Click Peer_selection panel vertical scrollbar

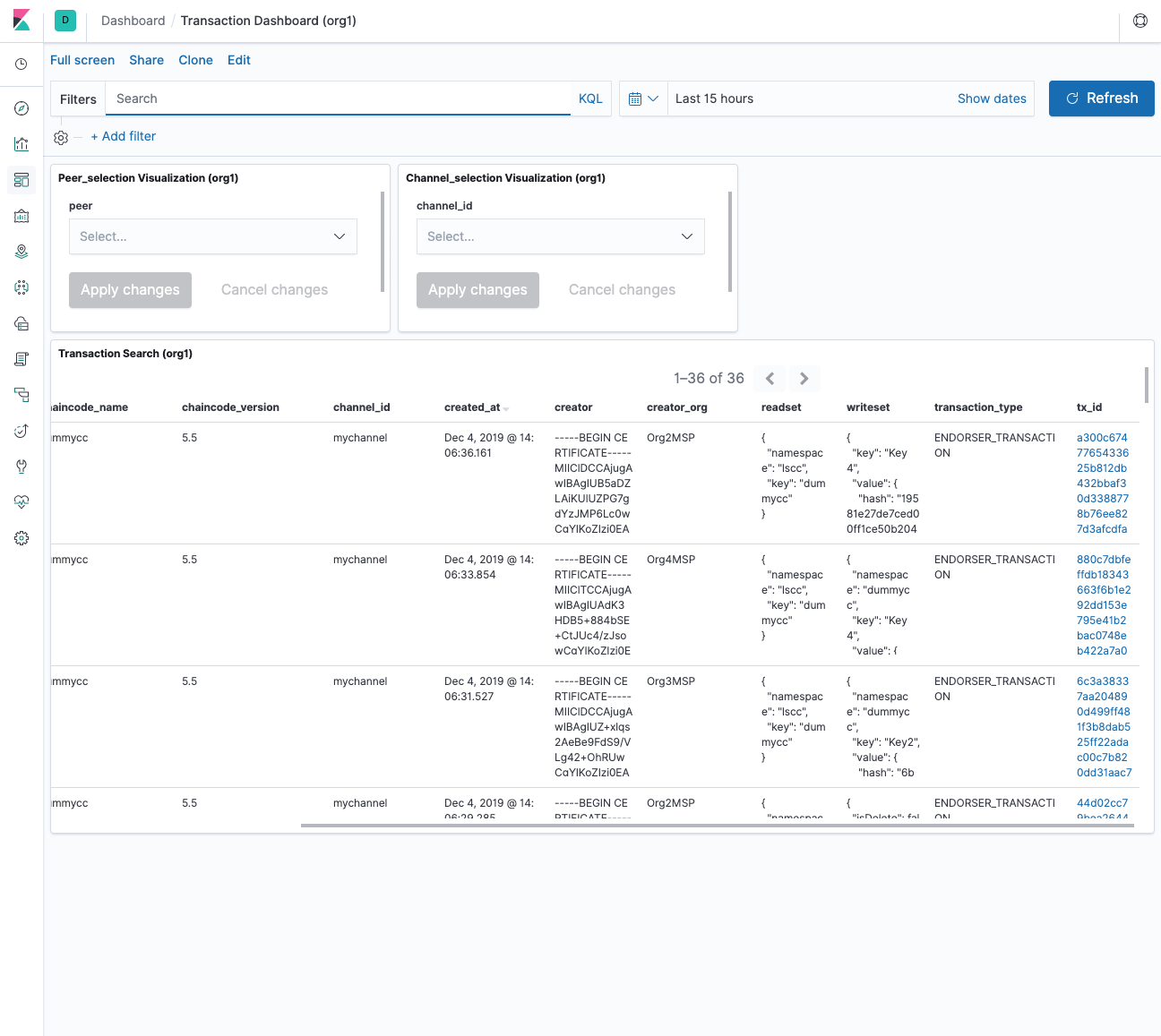(x=383, y=242)
